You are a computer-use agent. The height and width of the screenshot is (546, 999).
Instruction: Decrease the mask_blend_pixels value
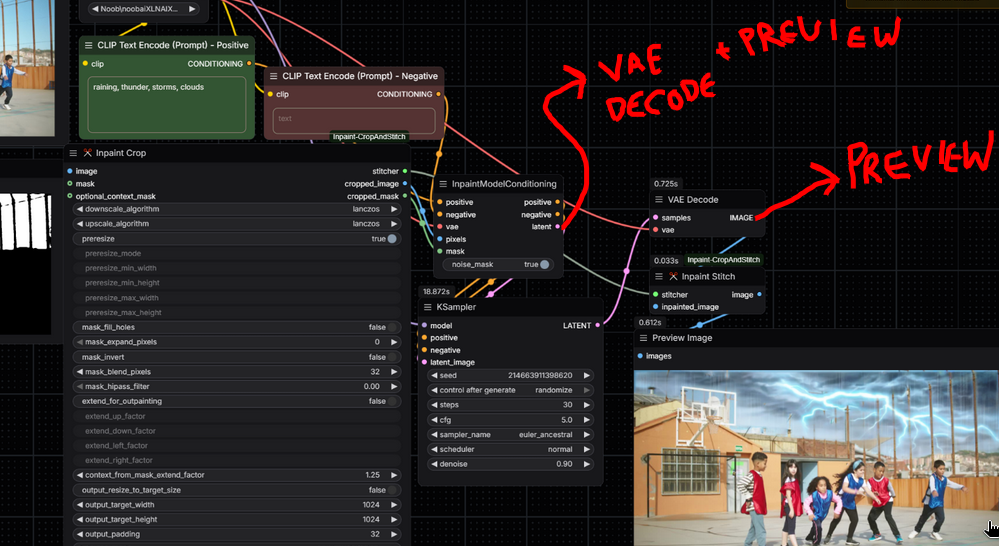pos(80,372)
